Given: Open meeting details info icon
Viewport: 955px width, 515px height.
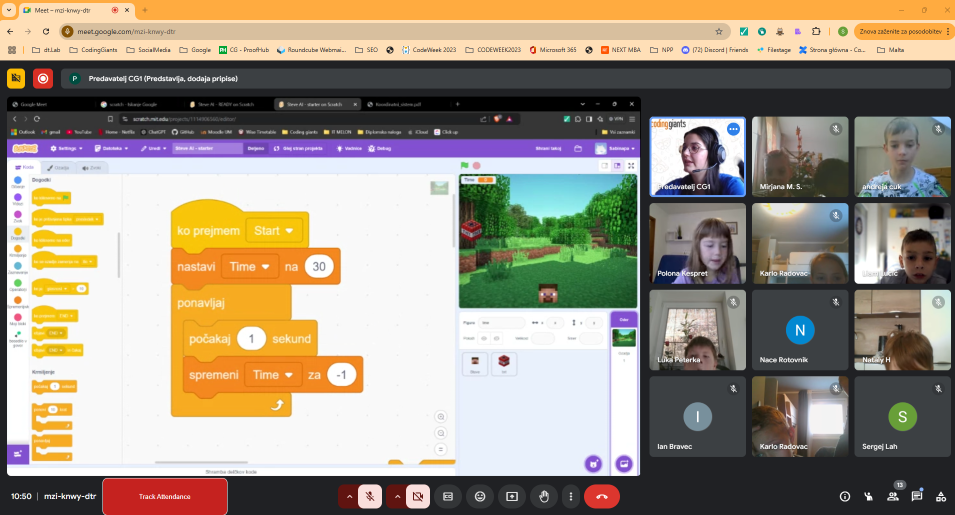Looking at the screenshot, I should coord(845,496).
